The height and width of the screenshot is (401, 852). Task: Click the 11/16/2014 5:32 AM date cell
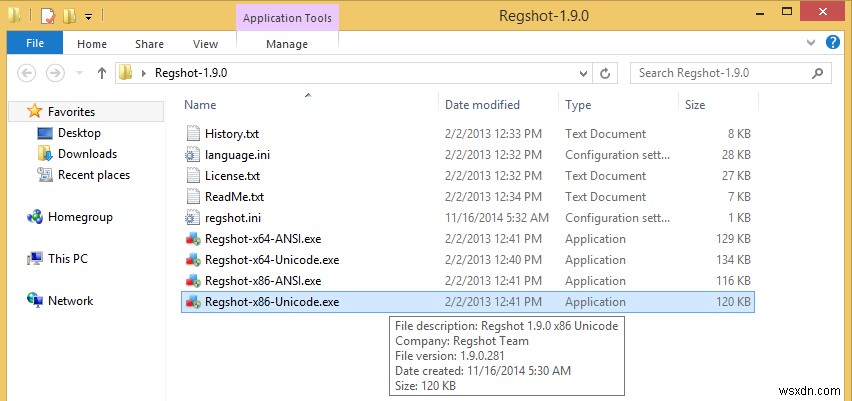tap(497, 218)
